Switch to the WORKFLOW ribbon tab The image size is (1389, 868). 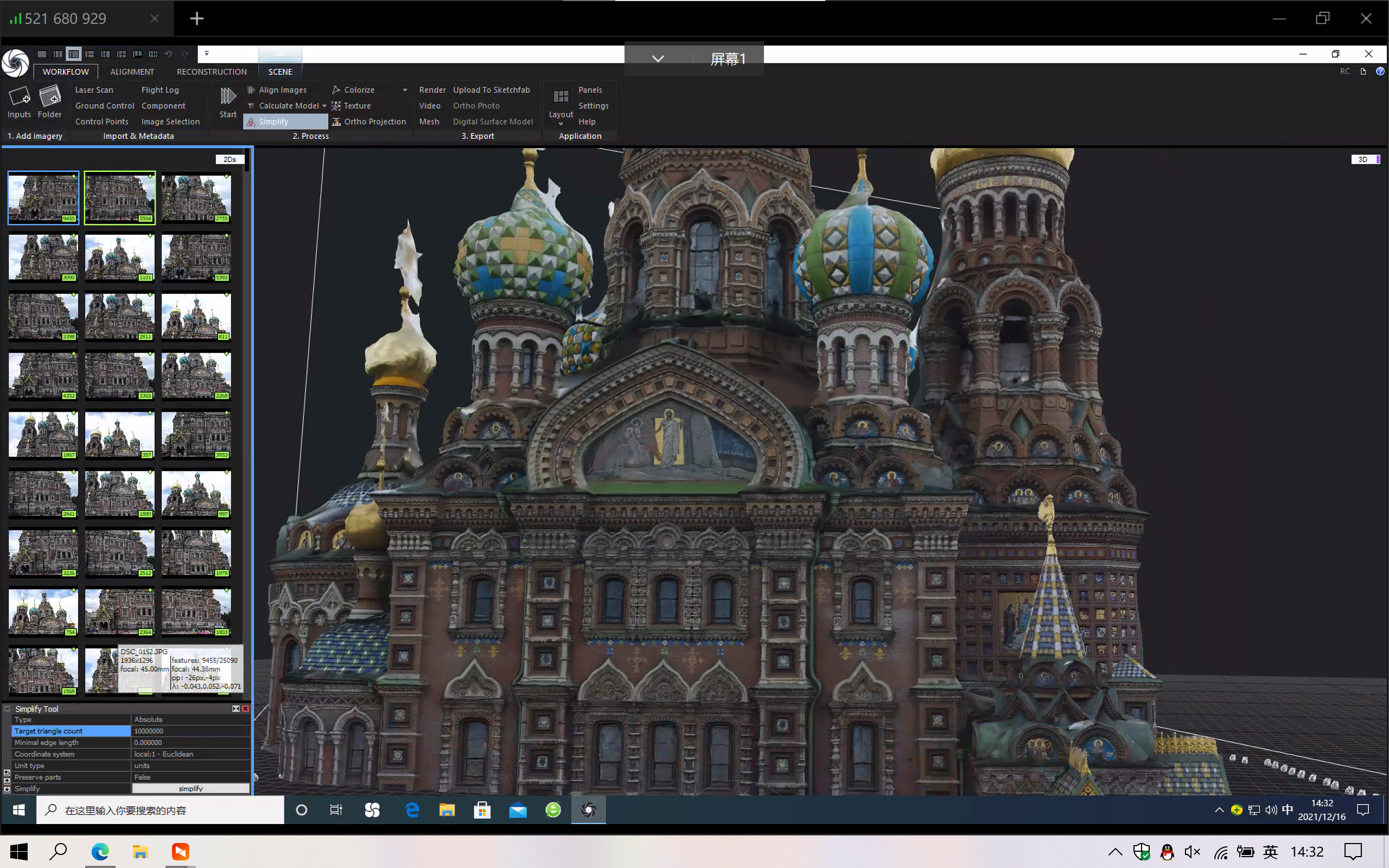point(66,72)
